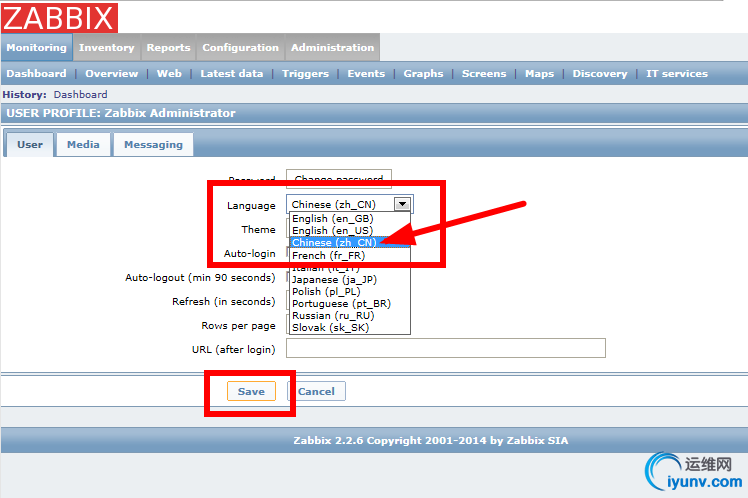Click the Change password button
This screenshot has height=498, width=748.
(x=339, y=178)
